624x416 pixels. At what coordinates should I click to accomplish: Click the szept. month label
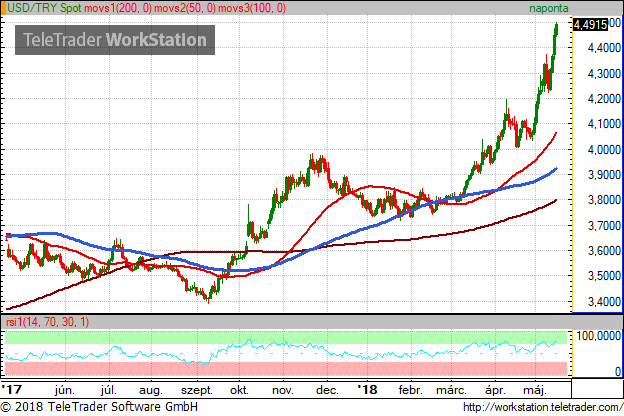coord(197,391)
